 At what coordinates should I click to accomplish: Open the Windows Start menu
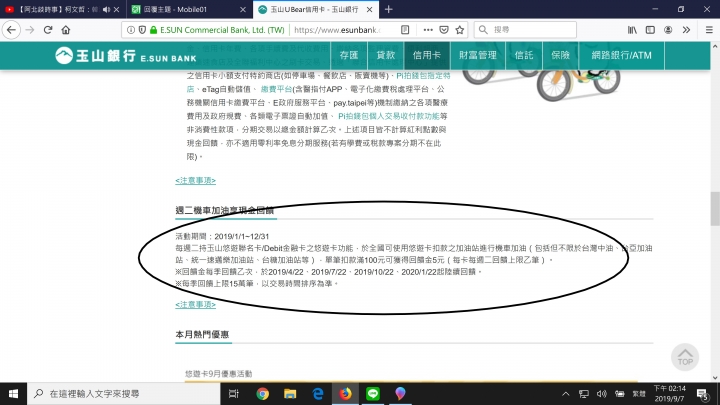tap(13, 394)
